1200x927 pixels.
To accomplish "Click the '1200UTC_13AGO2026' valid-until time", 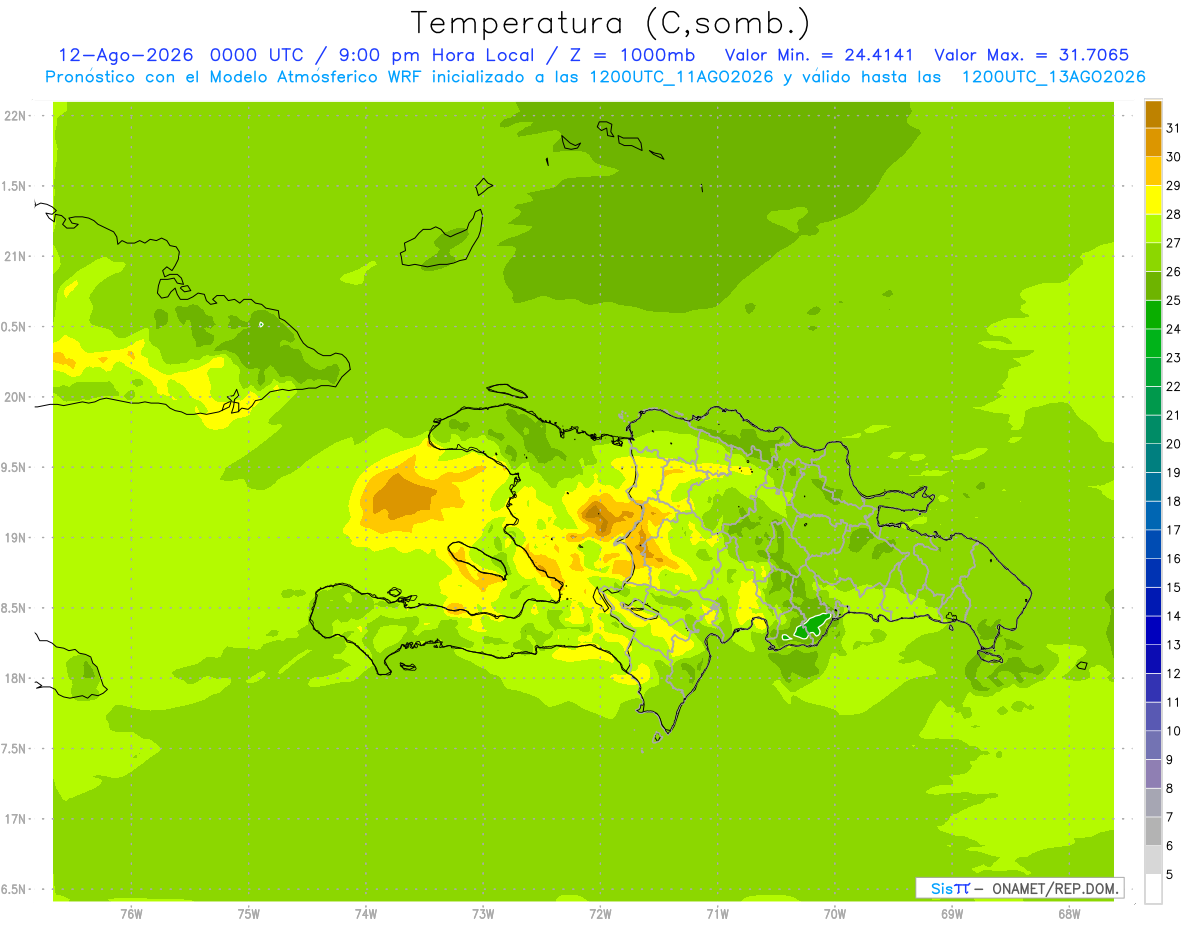I will click(1054, 76).
